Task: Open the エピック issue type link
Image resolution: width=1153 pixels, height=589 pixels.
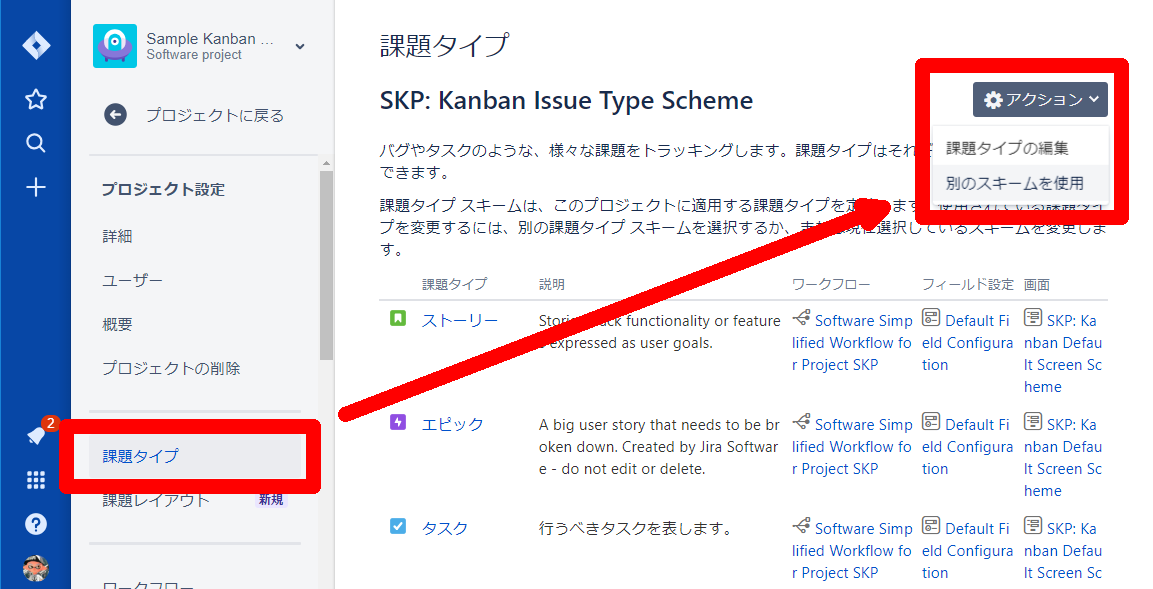Action: pos(452,424)
